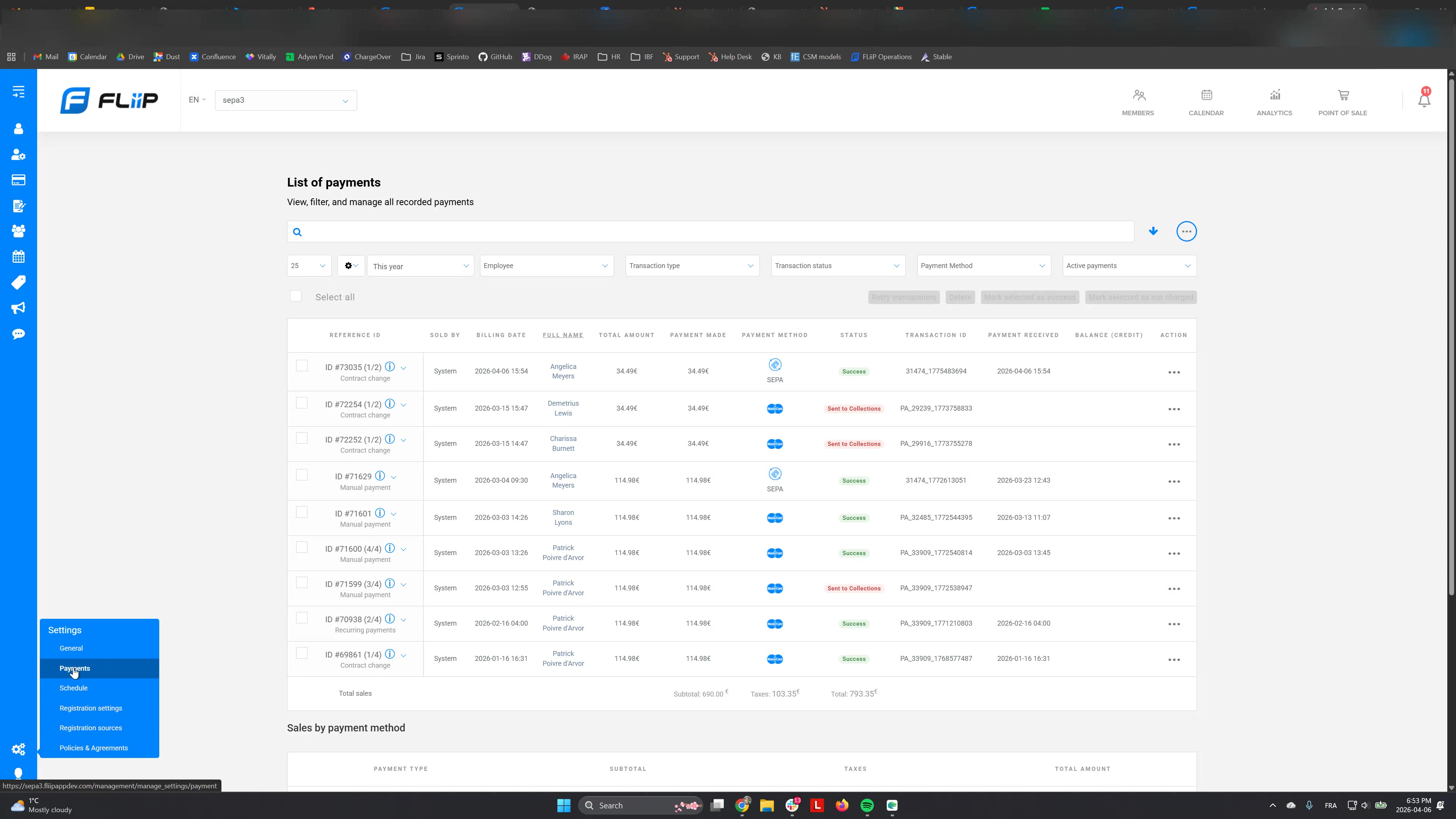Open the chat bubble sidebar icon
Screen dimensions: 1456x819
[x=19, y=334]
